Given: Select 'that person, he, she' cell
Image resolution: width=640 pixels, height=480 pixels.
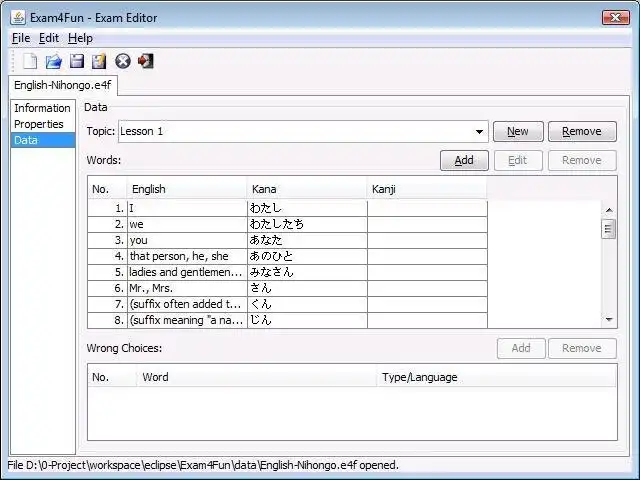Looking at the screenshot, I should [187, 256].
